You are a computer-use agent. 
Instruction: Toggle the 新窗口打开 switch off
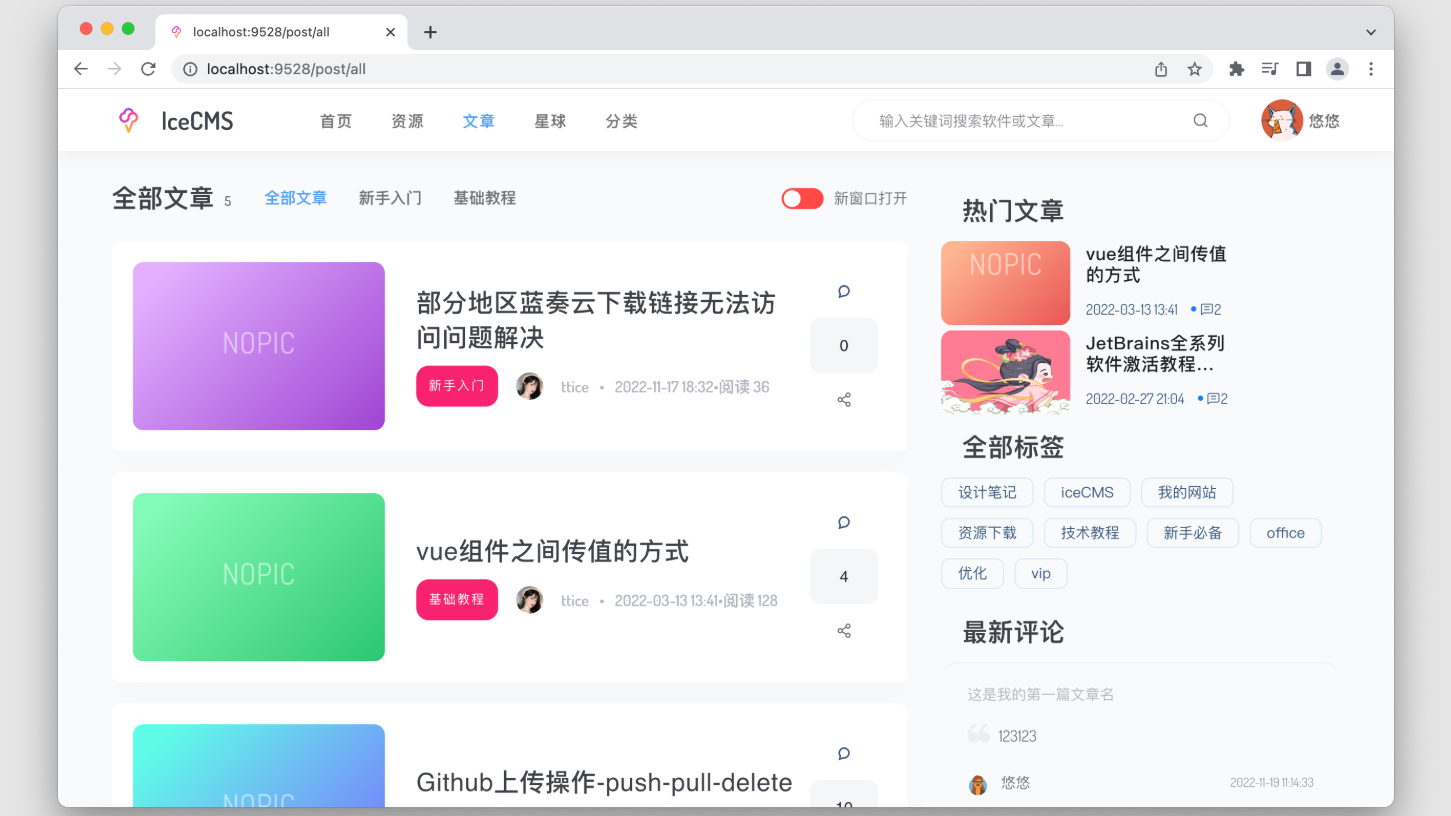click(801, 198)
